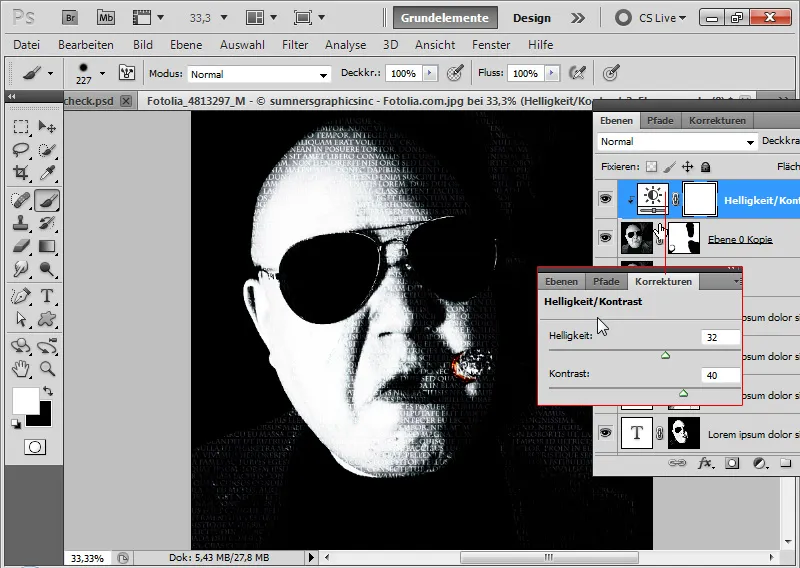Select the Eyedropper tool
Viewport: 800px width, 568px height.
pos(47,173)
